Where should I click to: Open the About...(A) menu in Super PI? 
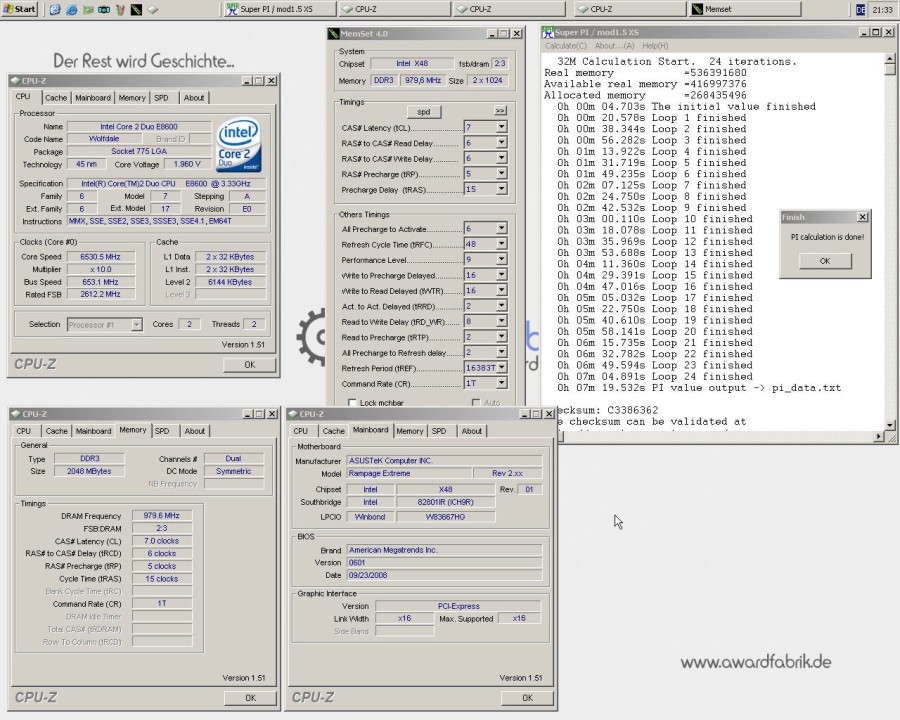point(614,46)
